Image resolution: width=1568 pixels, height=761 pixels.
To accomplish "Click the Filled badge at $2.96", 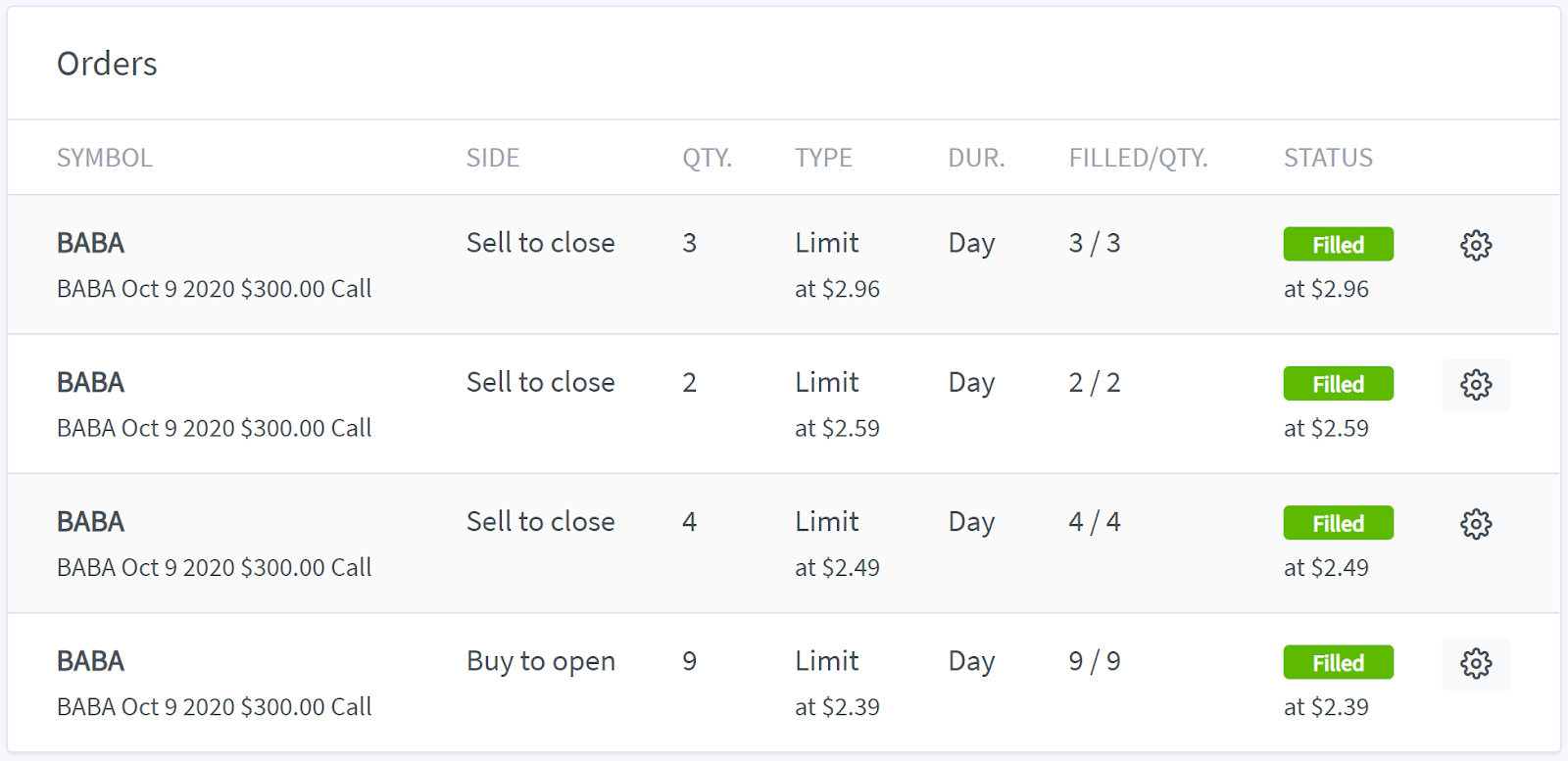I will [1338, 245].
